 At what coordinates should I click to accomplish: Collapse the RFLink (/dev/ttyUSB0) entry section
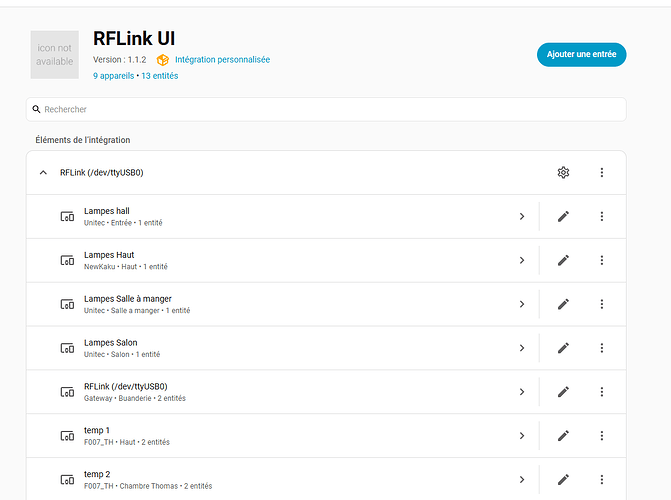click(43, 173)
